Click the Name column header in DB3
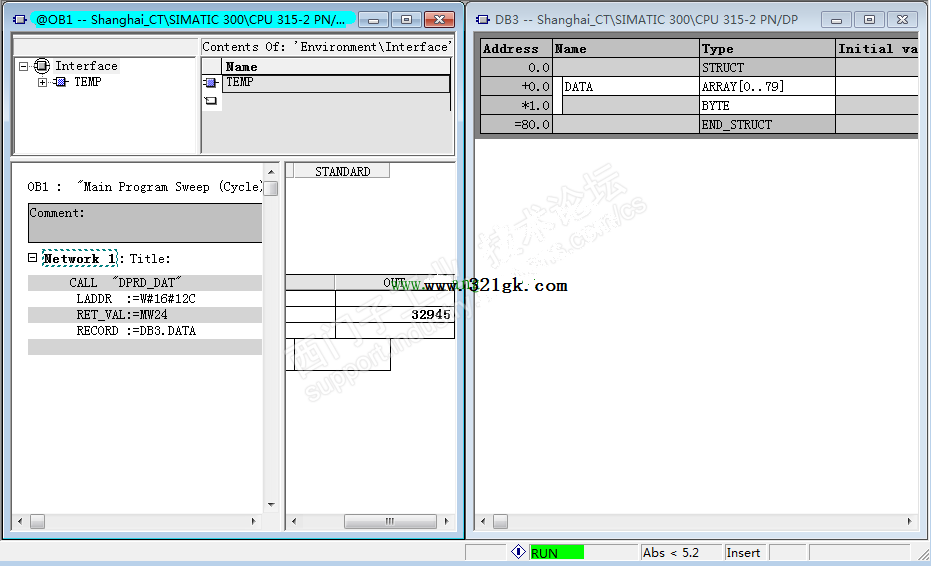 tap(626, 49)
